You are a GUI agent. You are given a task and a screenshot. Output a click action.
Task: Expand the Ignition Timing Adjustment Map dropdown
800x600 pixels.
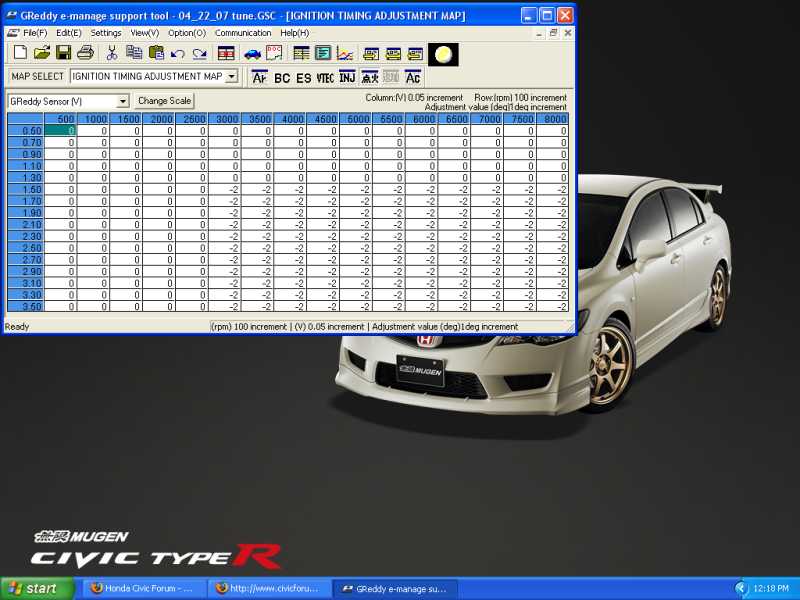click(231, 76)
